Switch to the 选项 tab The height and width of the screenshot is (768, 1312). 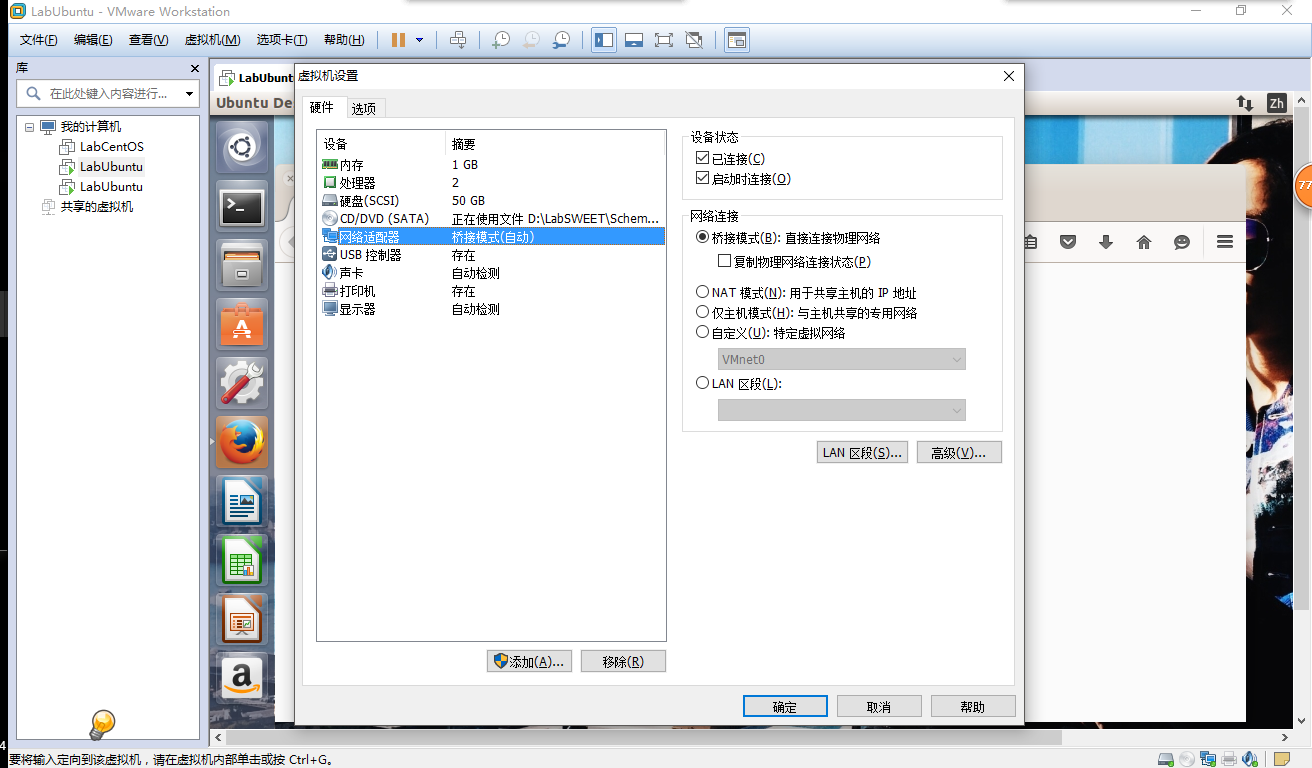pos(364,109)
